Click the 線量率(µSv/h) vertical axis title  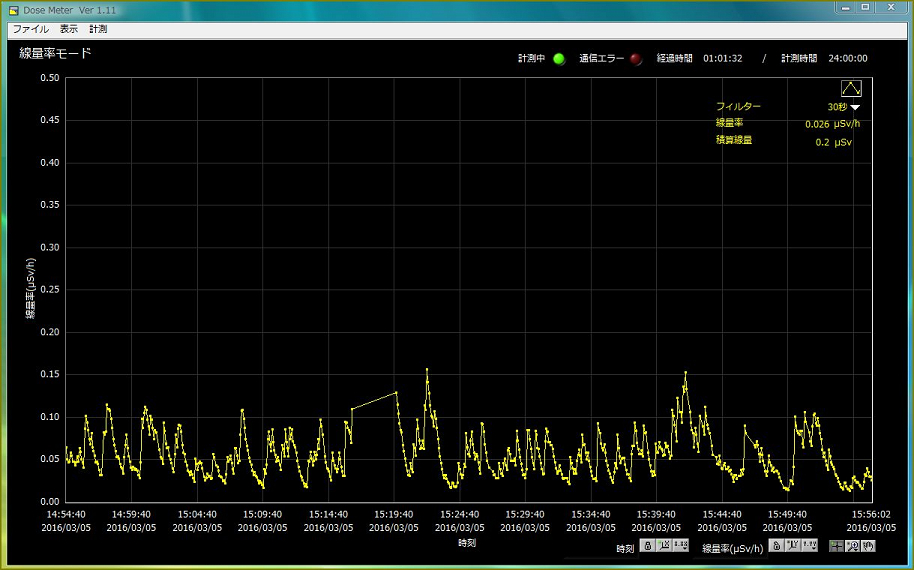coord(31,287)
